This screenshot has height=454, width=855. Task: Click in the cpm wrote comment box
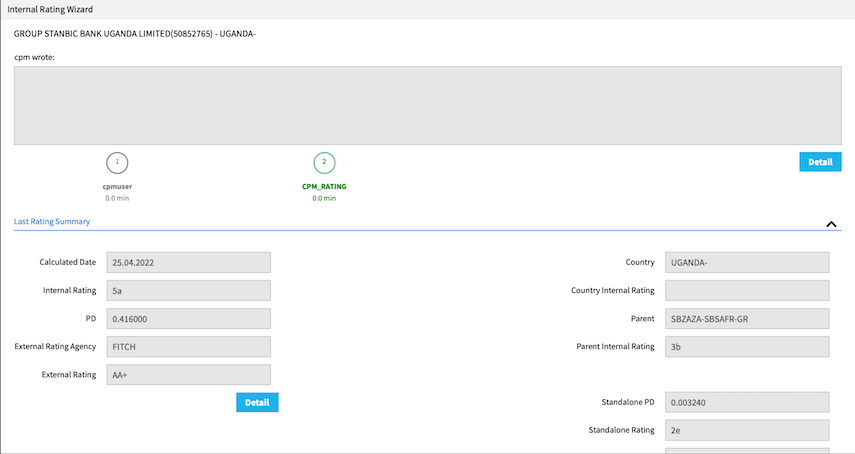[428, 105]
